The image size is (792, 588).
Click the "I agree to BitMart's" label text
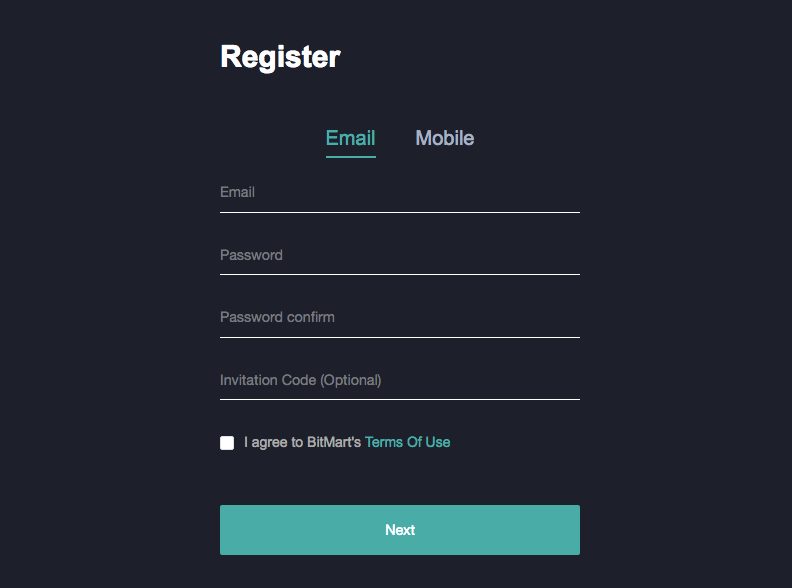click(x=302, y=442)
